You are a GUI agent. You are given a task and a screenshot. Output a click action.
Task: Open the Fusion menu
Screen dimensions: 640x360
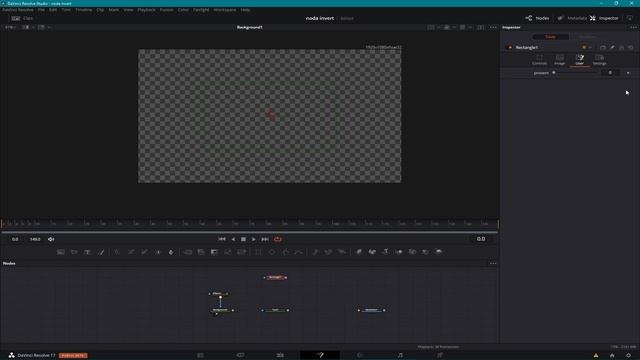[166, 10]
